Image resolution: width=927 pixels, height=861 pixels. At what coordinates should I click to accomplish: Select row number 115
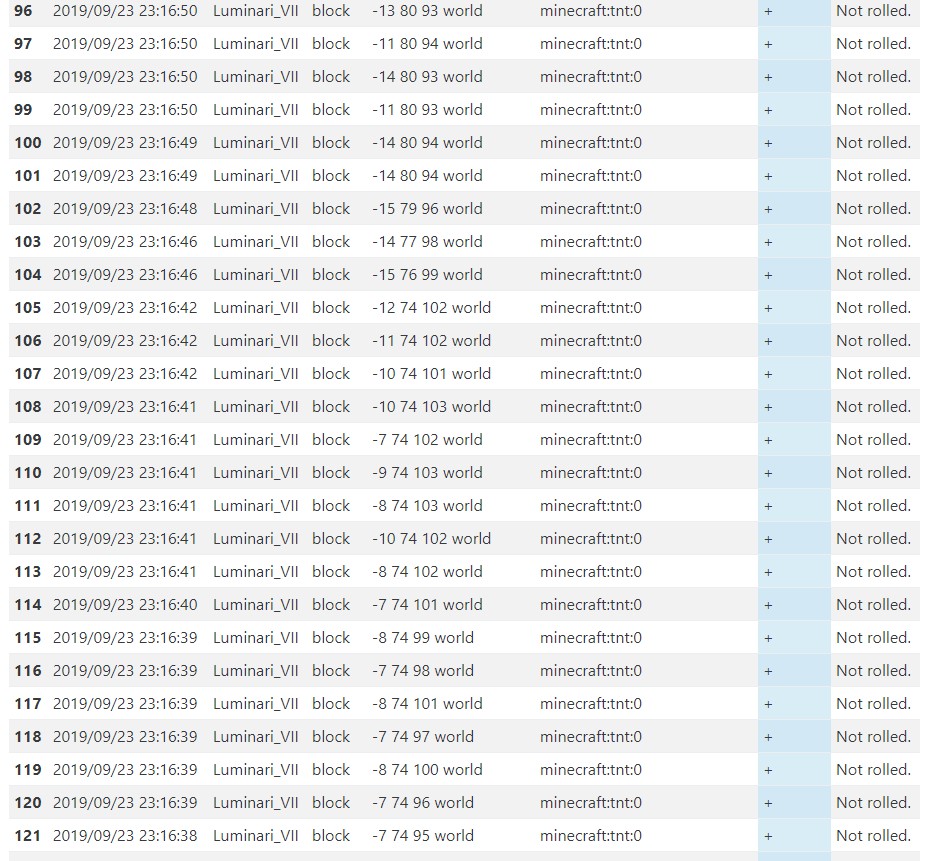28,637
